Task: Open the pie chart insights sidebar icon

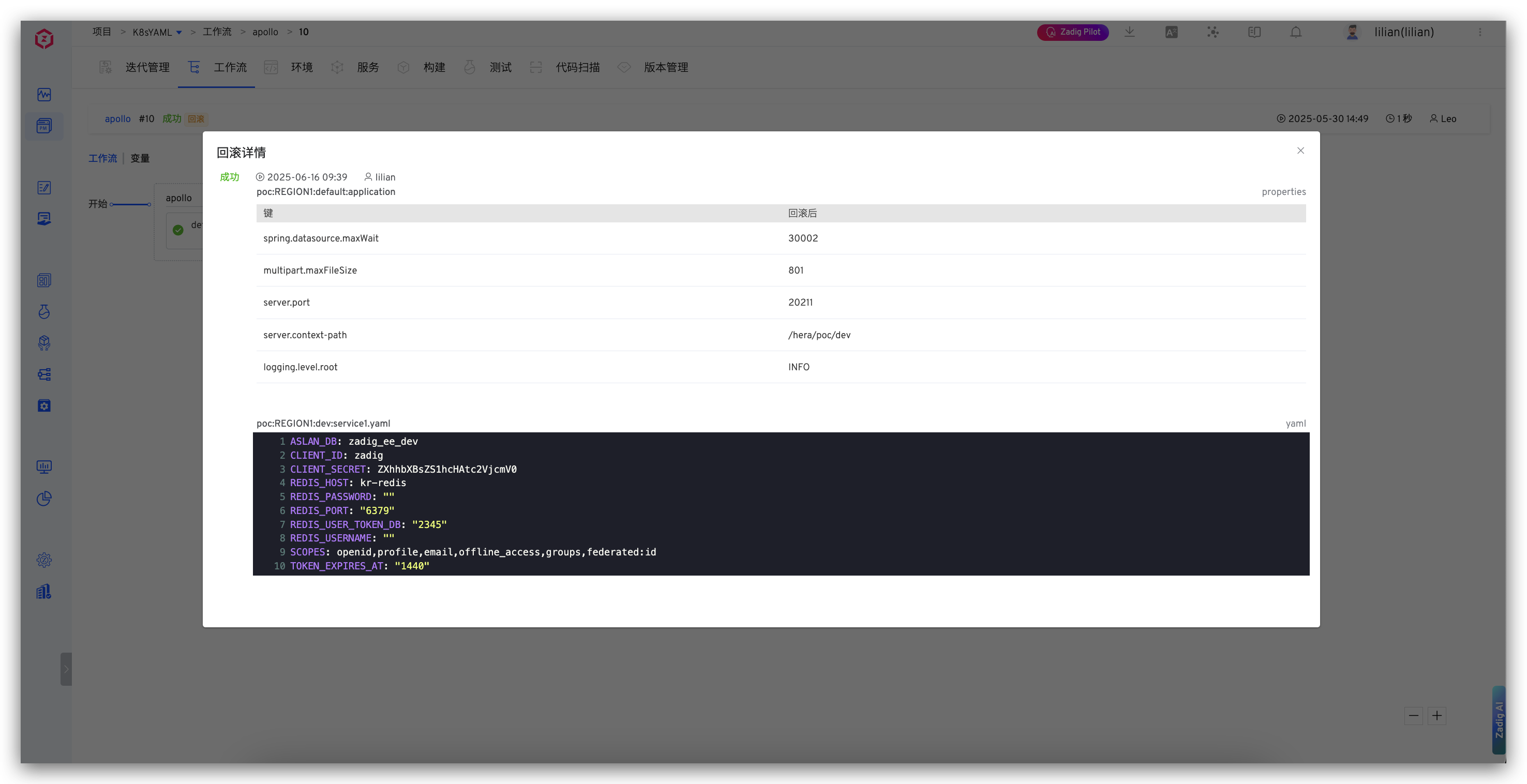Action: pos(44,499)
